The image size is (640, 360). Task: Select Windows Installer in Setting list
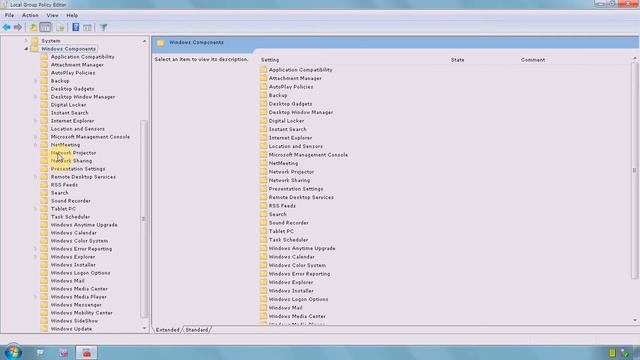(291, 291)
